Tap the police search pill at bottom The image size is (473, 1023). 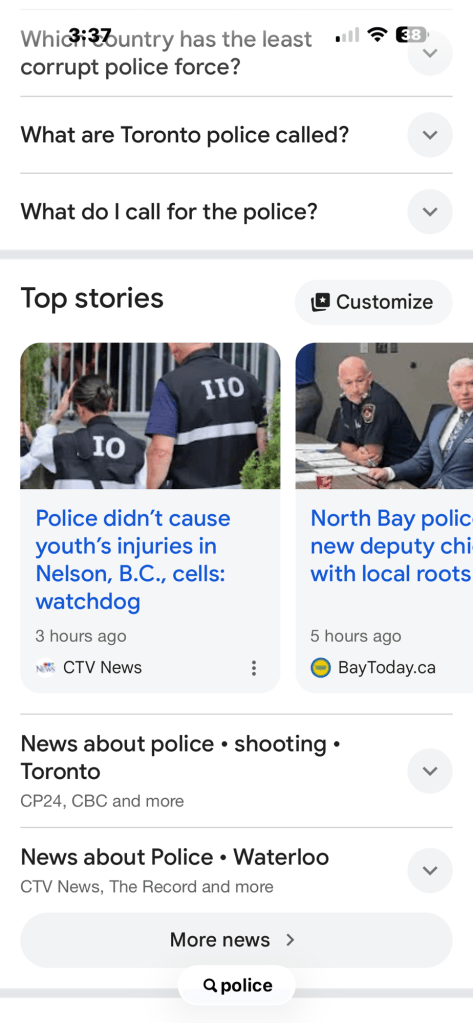237,985
